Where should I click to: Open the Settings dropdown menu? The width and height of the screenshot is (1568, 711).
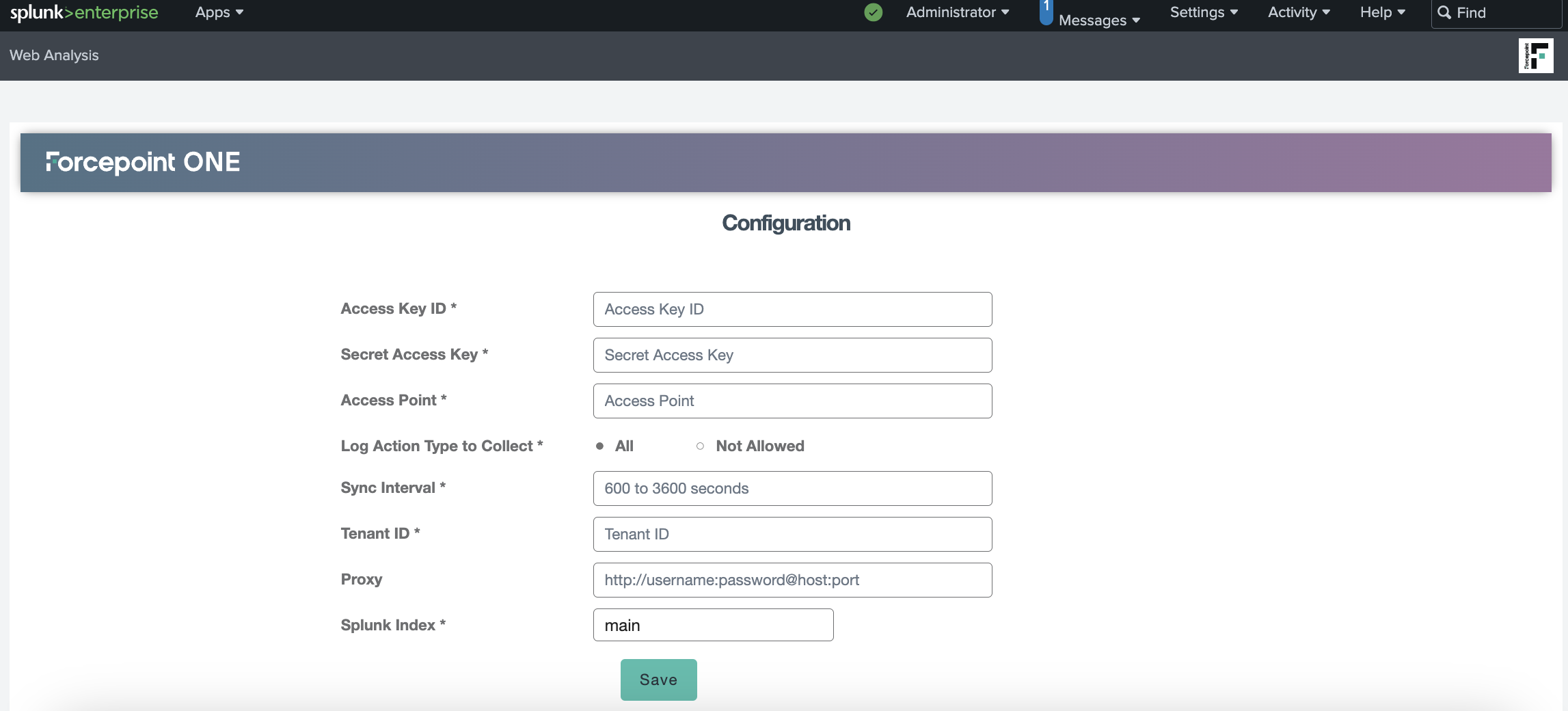point(1204,12)
